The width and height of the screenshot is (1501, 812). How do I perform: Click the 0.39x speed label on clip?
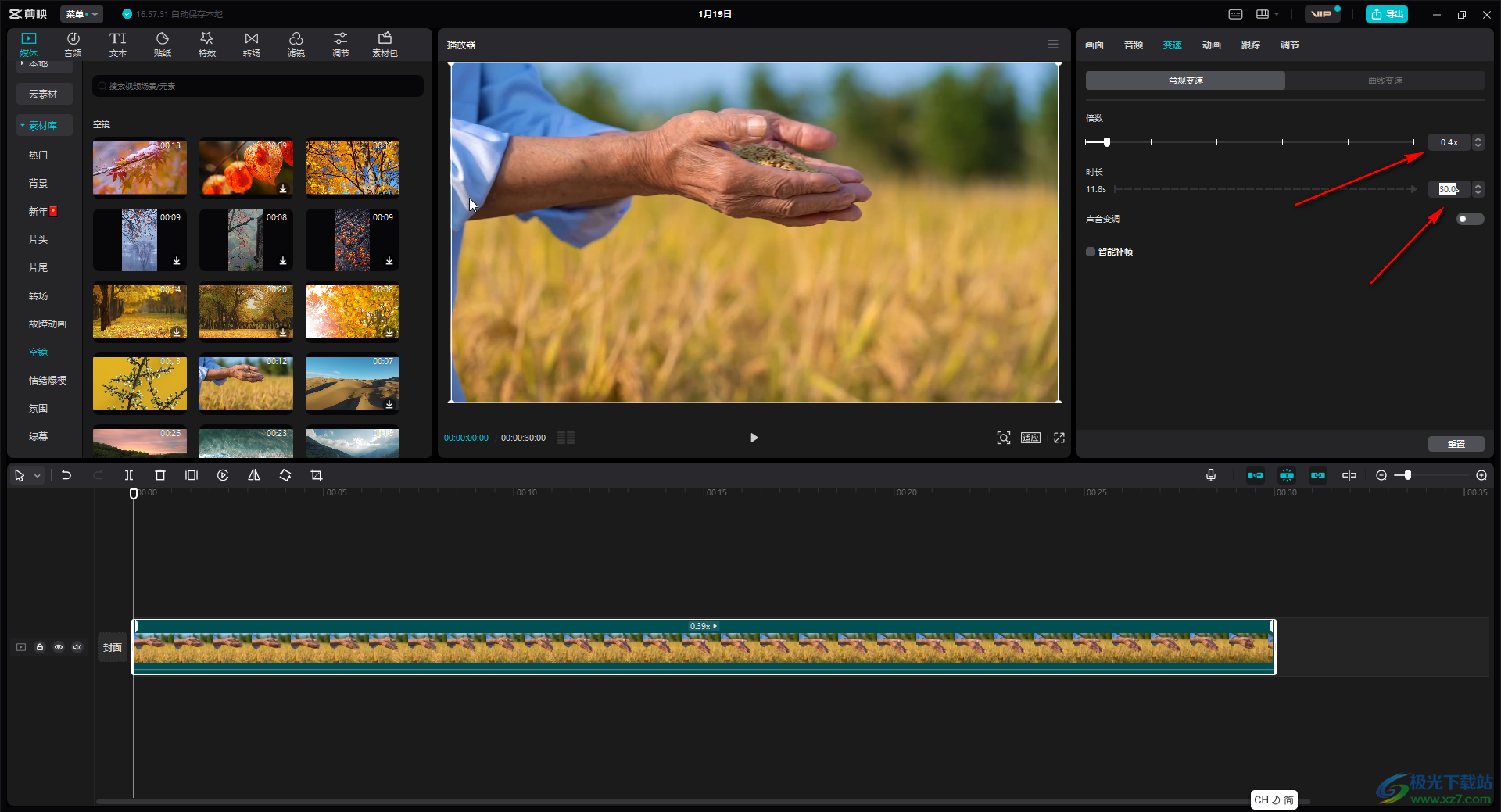(x=703, y=626)
